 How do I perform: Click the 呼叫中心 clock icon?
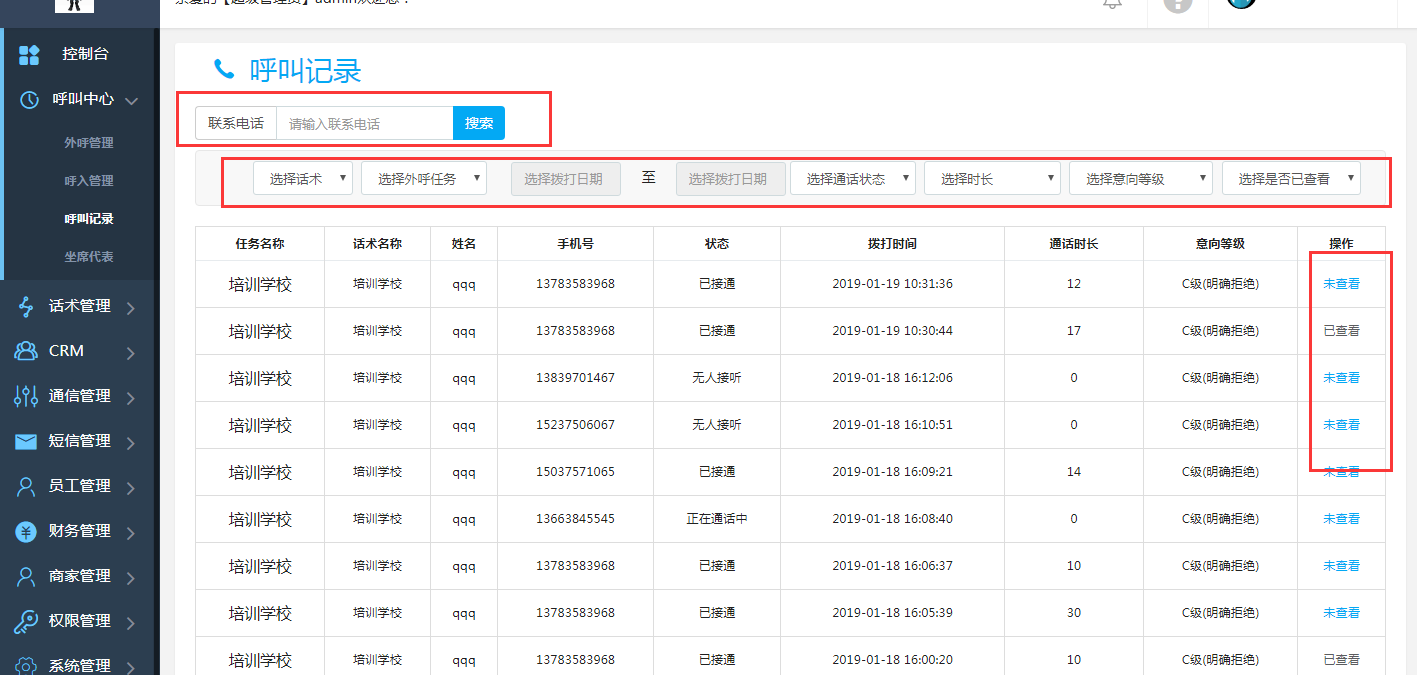[x=29, y=100]
